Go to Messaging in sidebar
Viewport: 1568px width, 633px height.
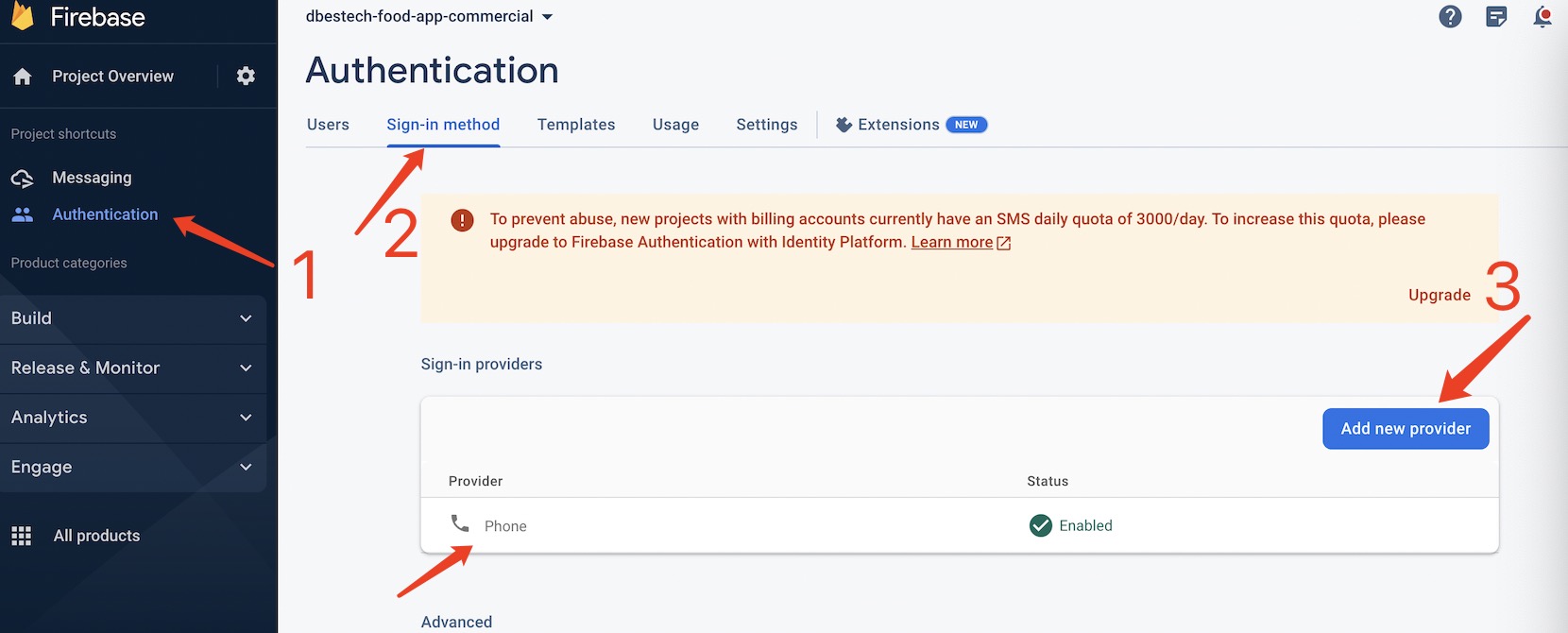point(92,178)
